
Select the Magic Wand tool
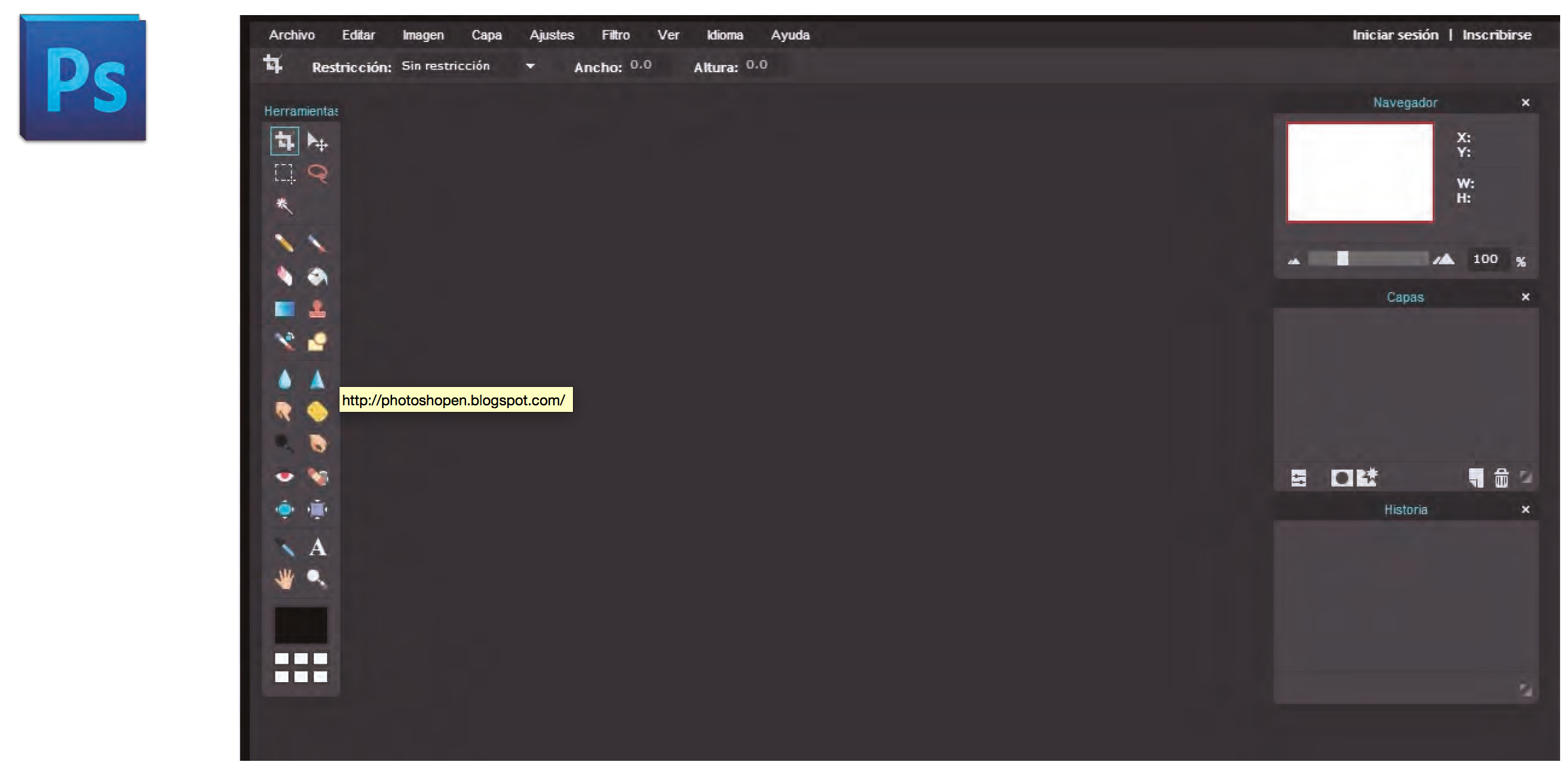click(284, 206)
